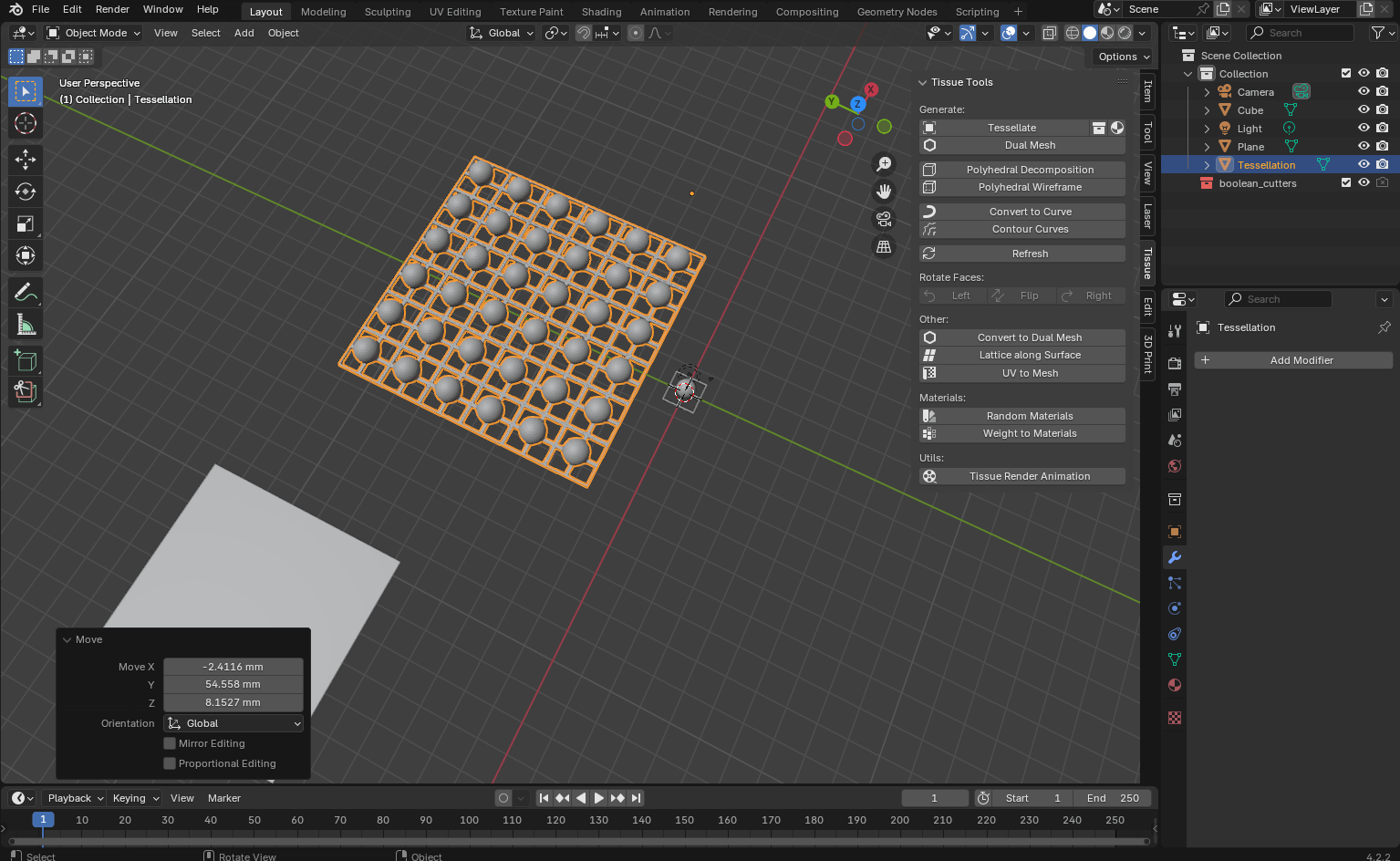Disable Tessellation render camera icon

tap(1383, 165)
